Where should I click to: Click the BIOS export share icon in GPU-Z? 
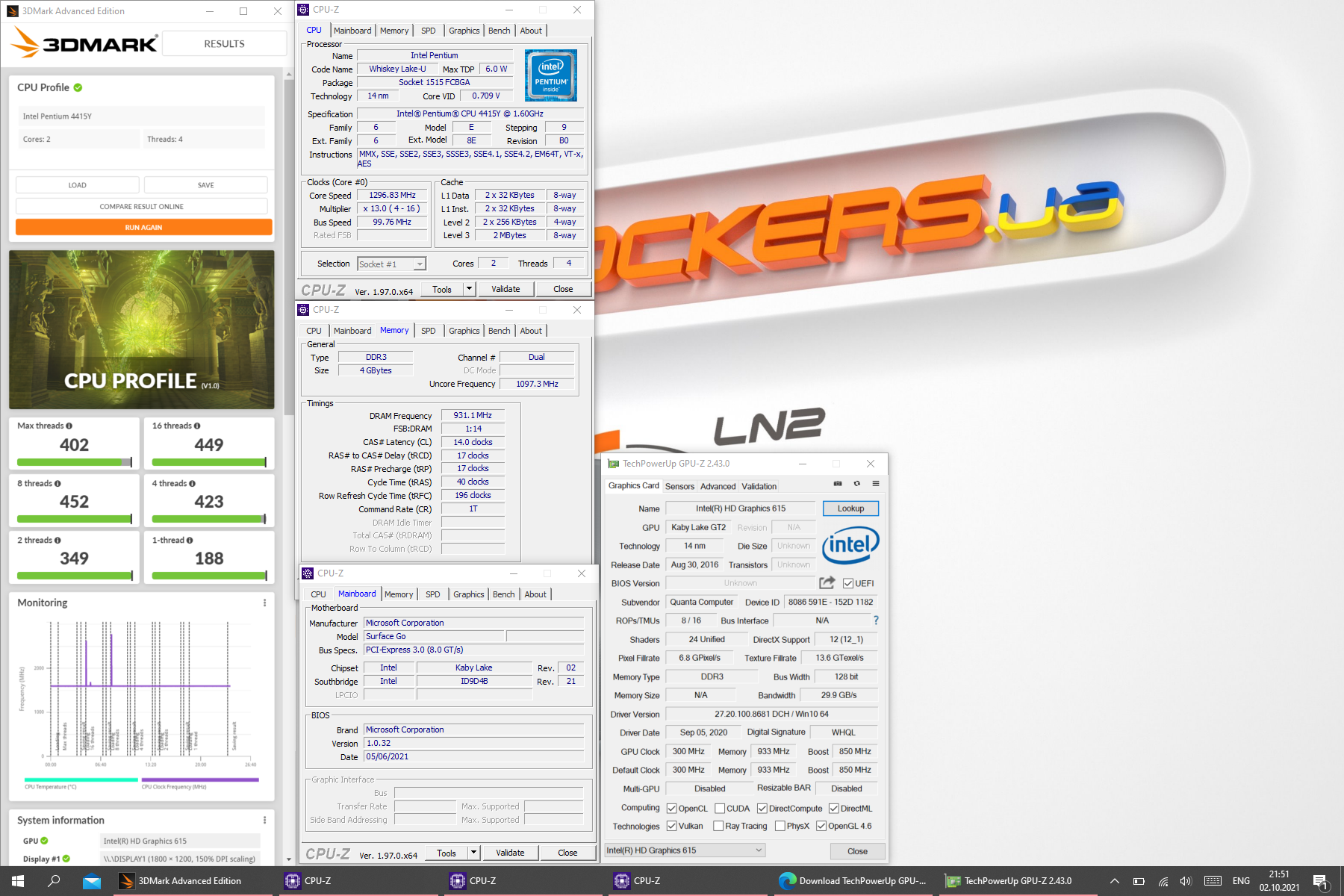pyautogui.click(x=827, y=582)
